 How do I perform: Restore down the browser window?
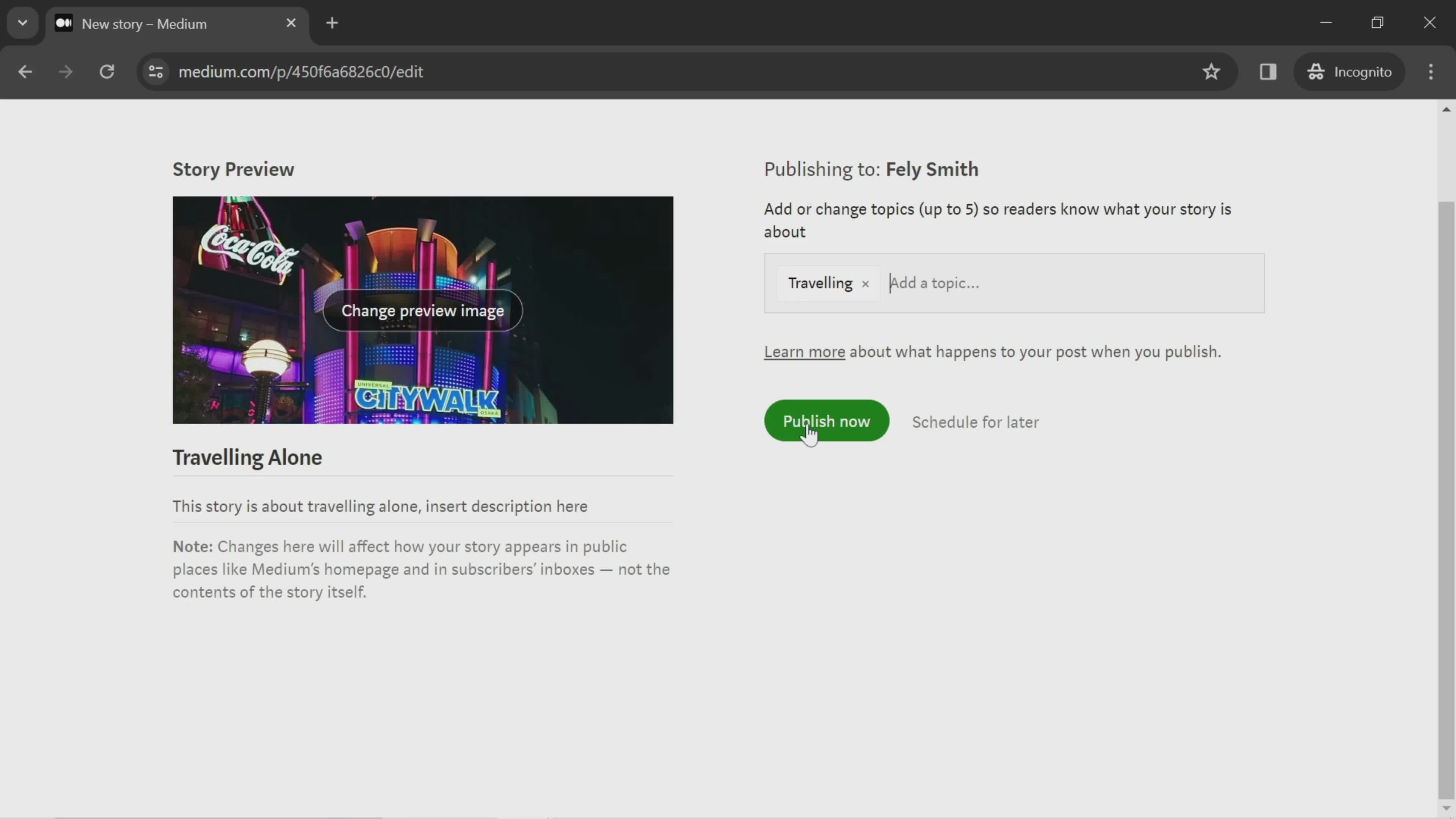coord(1378,23)
